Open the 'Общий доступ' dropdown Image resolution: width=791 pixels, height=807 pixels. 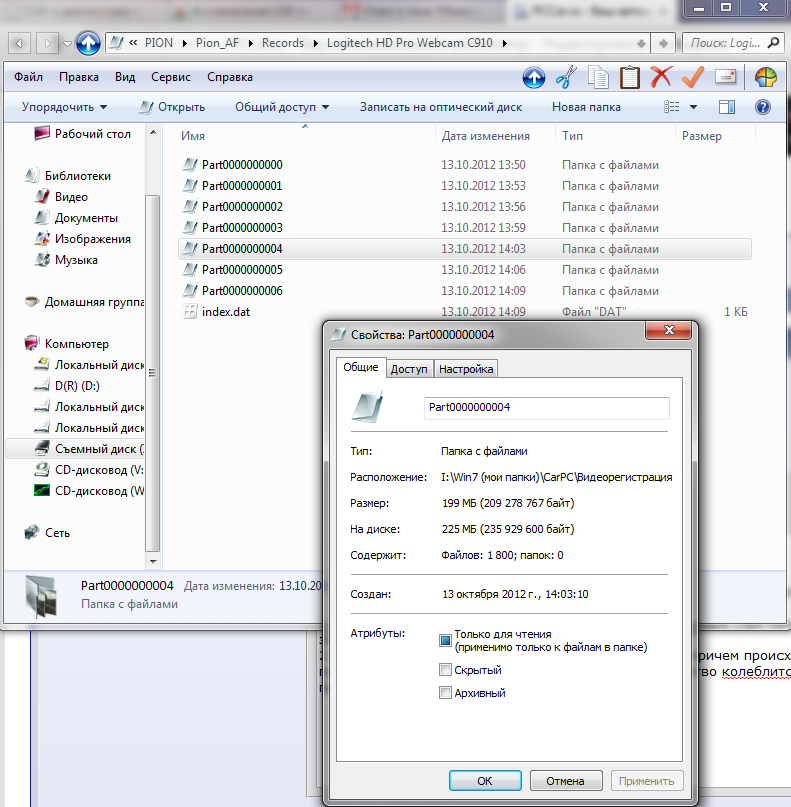tap(282, 107)
